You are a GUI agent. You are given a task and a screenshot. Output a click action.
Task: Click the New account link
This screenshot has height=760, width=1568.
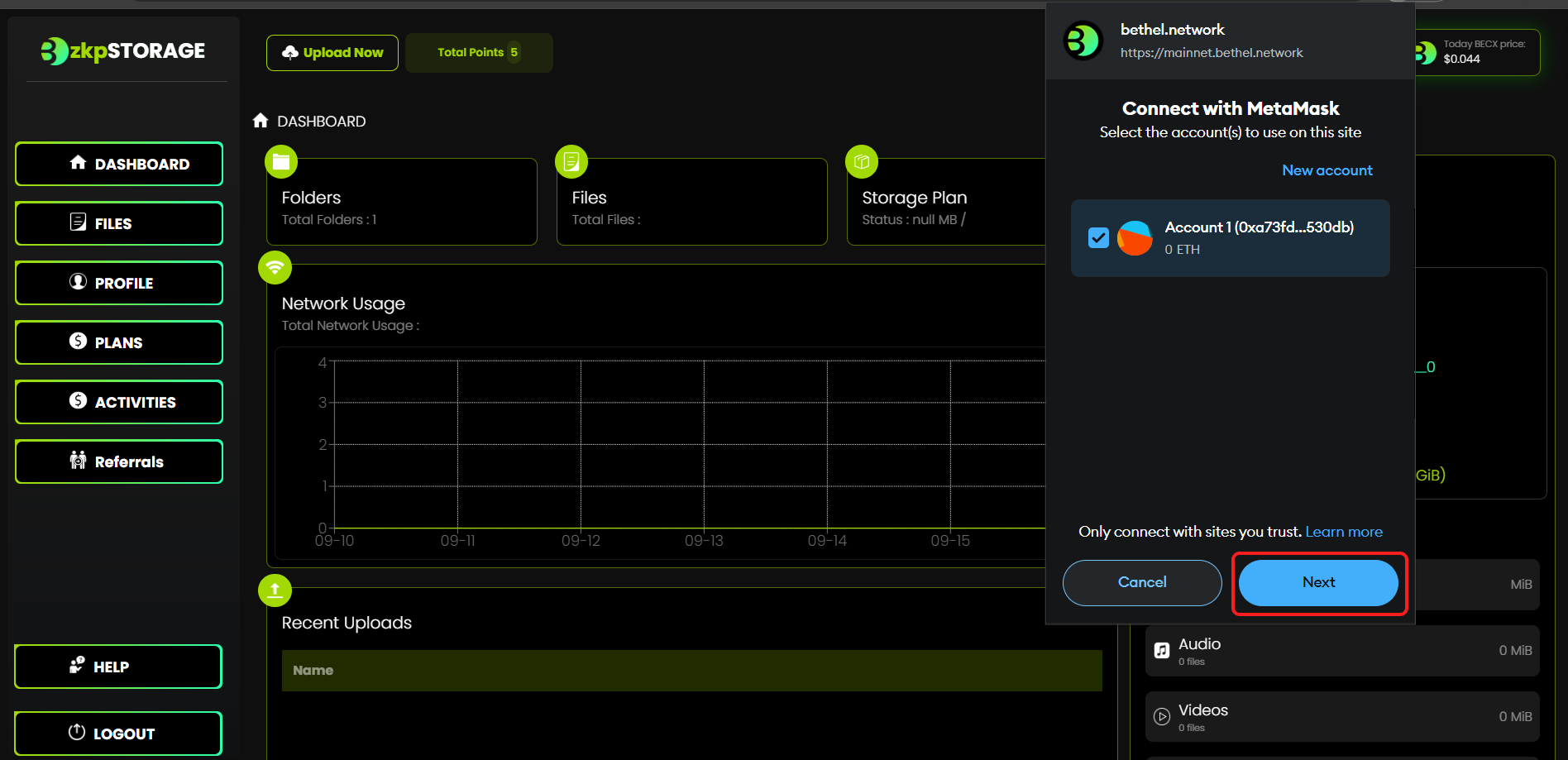(x=1327, y=170)
